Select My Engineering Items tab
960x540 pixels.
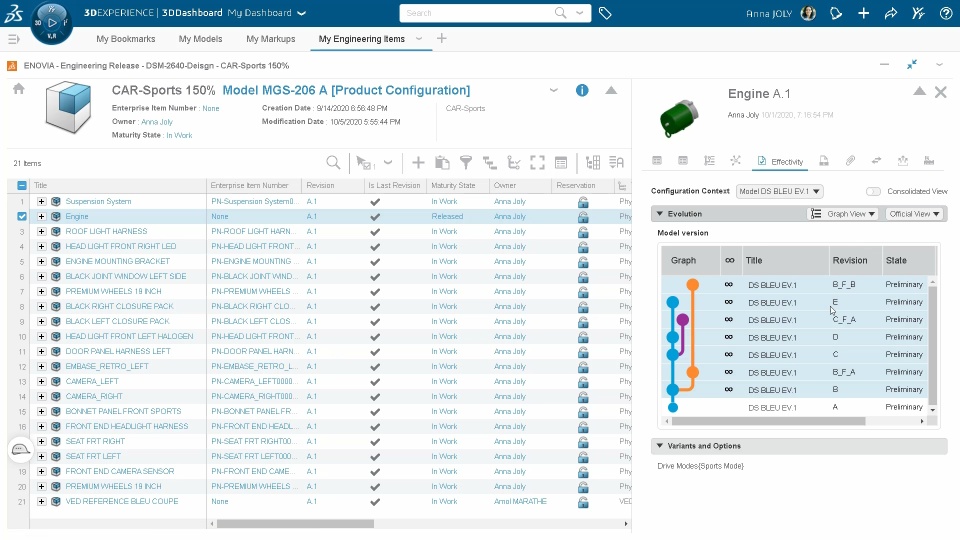coord(361,39)
